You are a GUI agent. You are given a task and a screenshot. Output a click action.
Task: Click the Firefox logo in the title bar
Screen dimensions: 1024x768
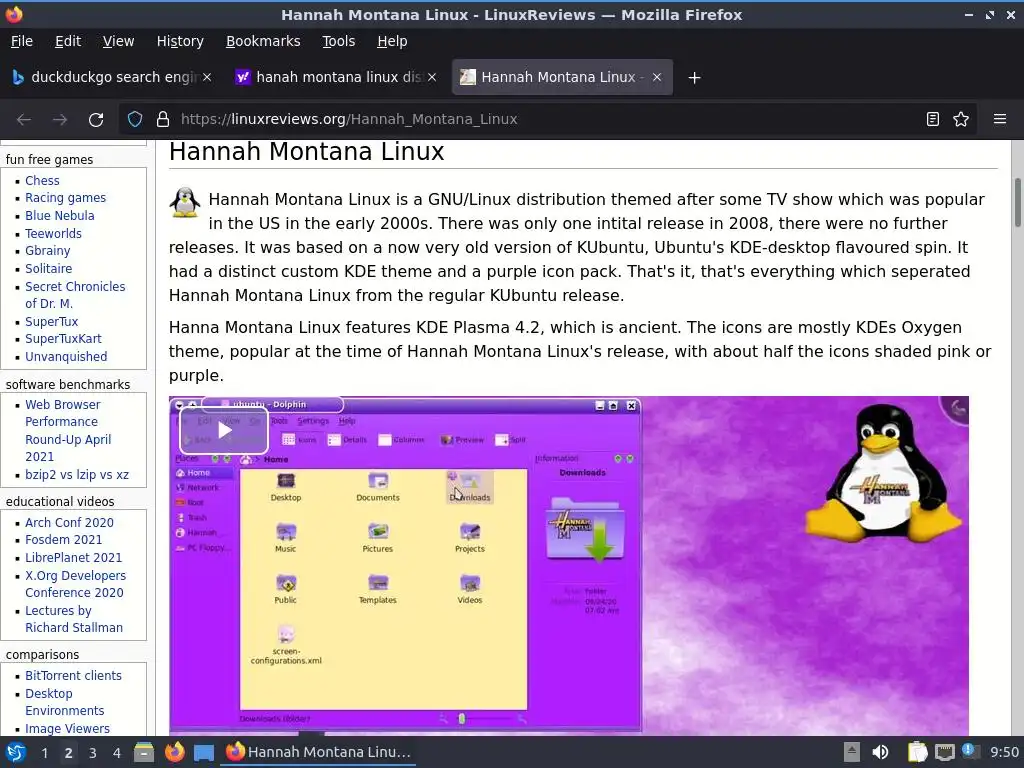click(14, 14)
